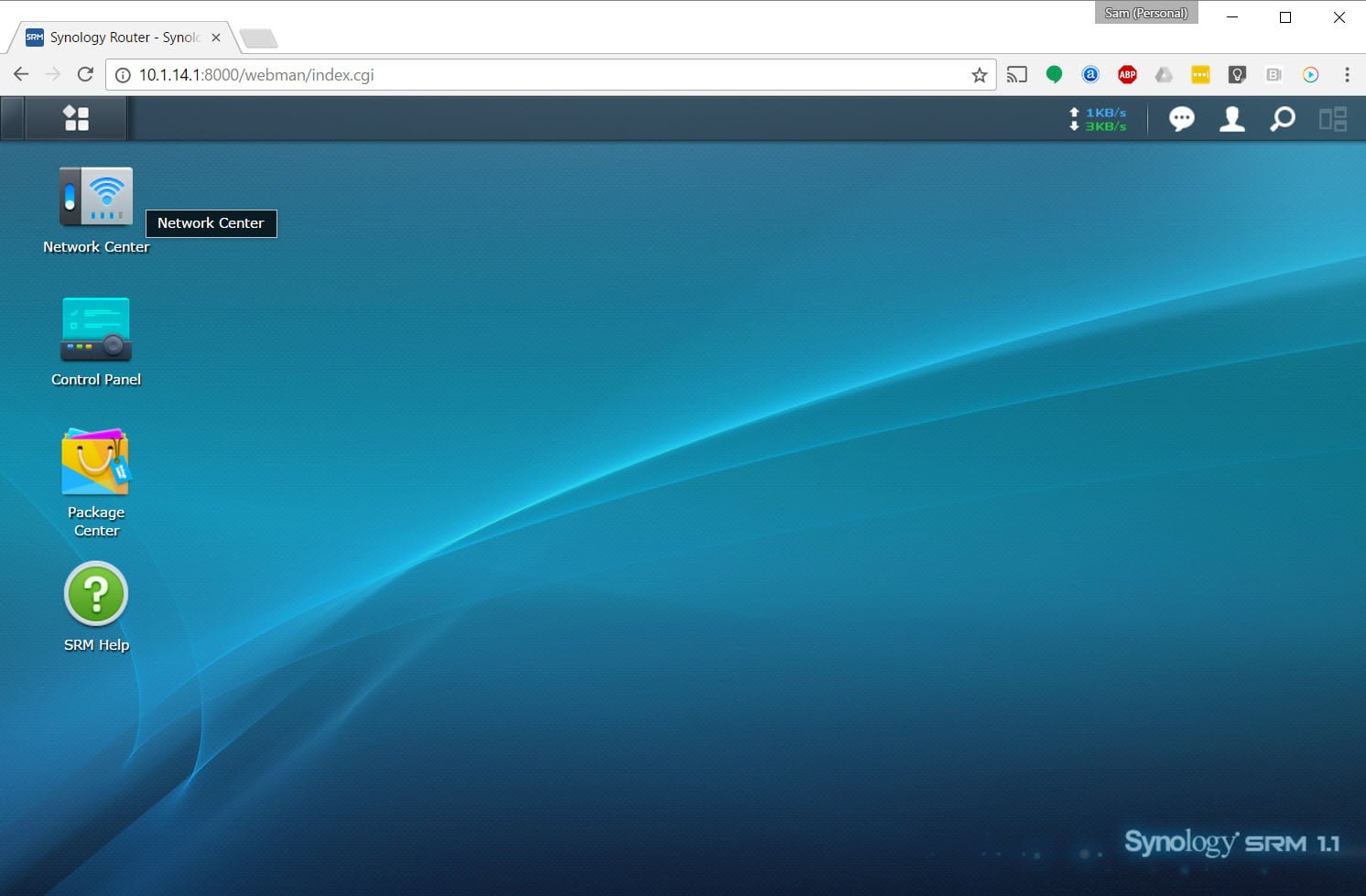Click the colorful play button extension icon
Image resolution: width=1366 pixels, height=896 pixels.
pyautogui.click(x=1310, y=75)
